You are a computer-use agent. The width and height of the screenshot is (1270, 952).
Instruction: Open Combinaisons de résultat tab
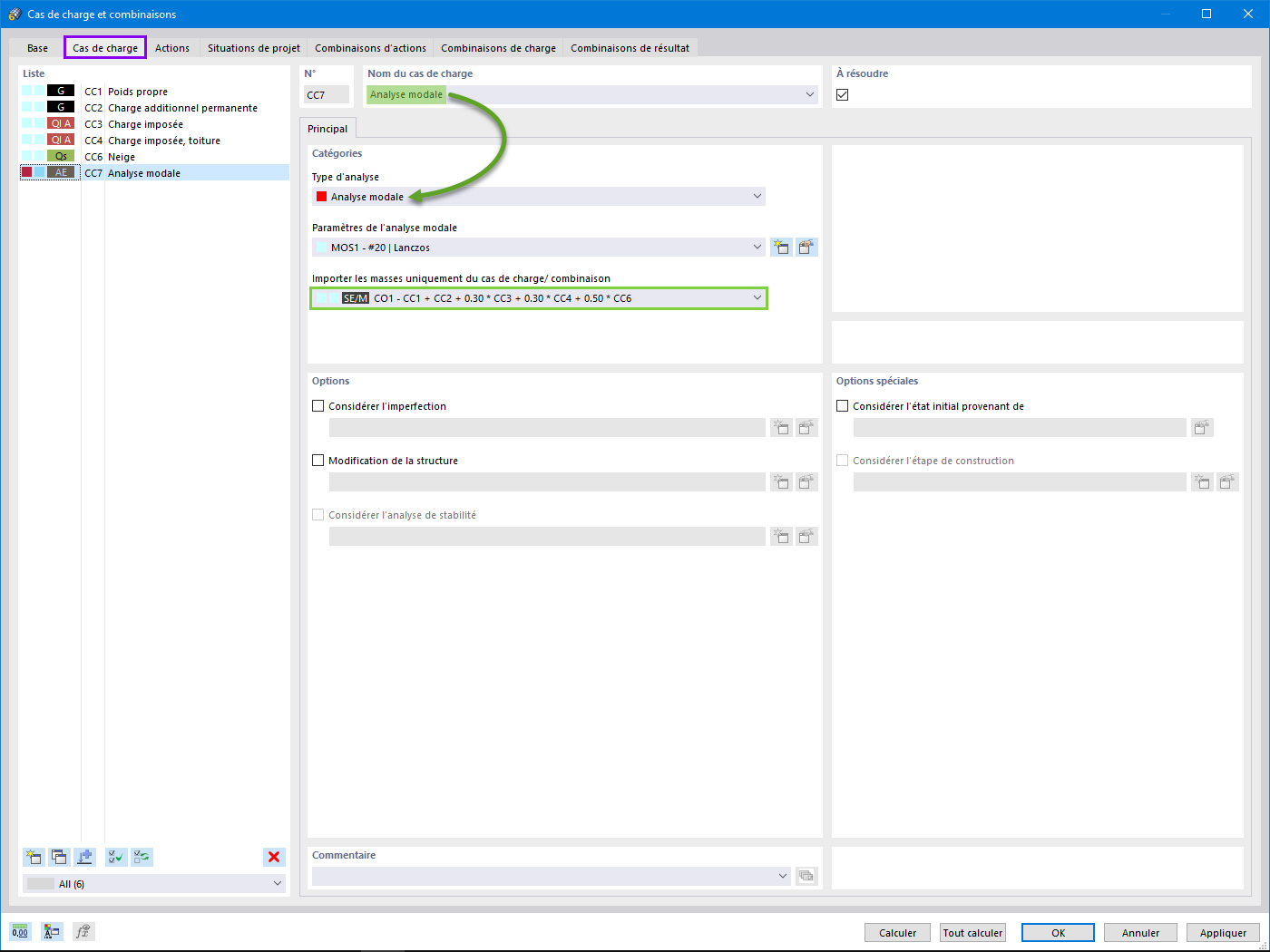point(630,48)
